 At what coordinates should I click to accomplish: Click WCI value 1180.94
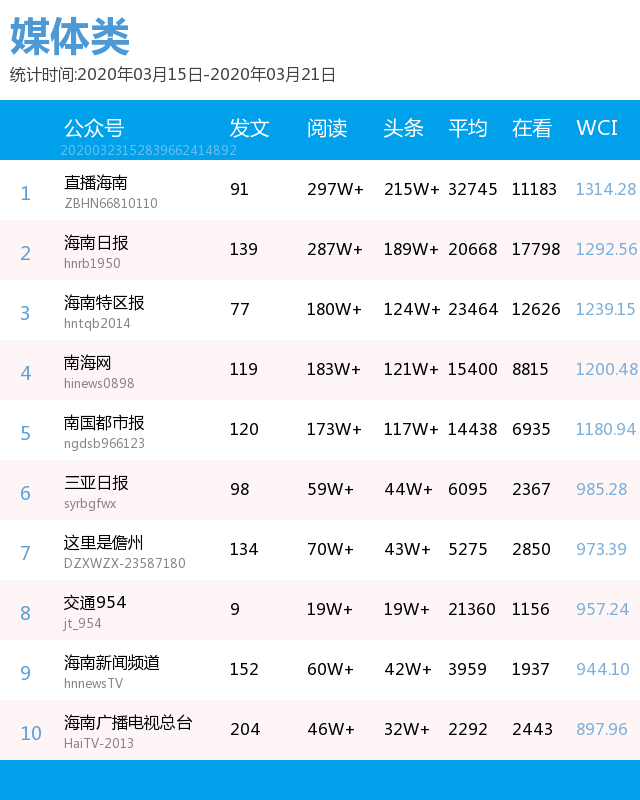pos(606,429)
